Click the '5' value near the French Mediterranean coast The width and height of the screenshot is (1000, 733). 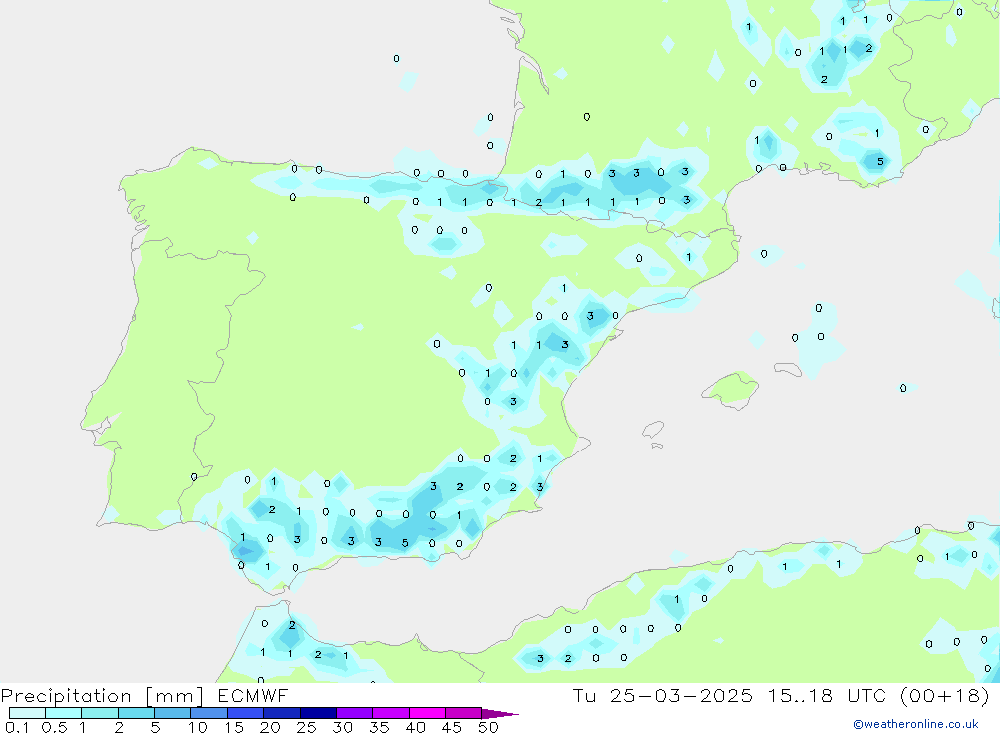[x=880, y=161]
